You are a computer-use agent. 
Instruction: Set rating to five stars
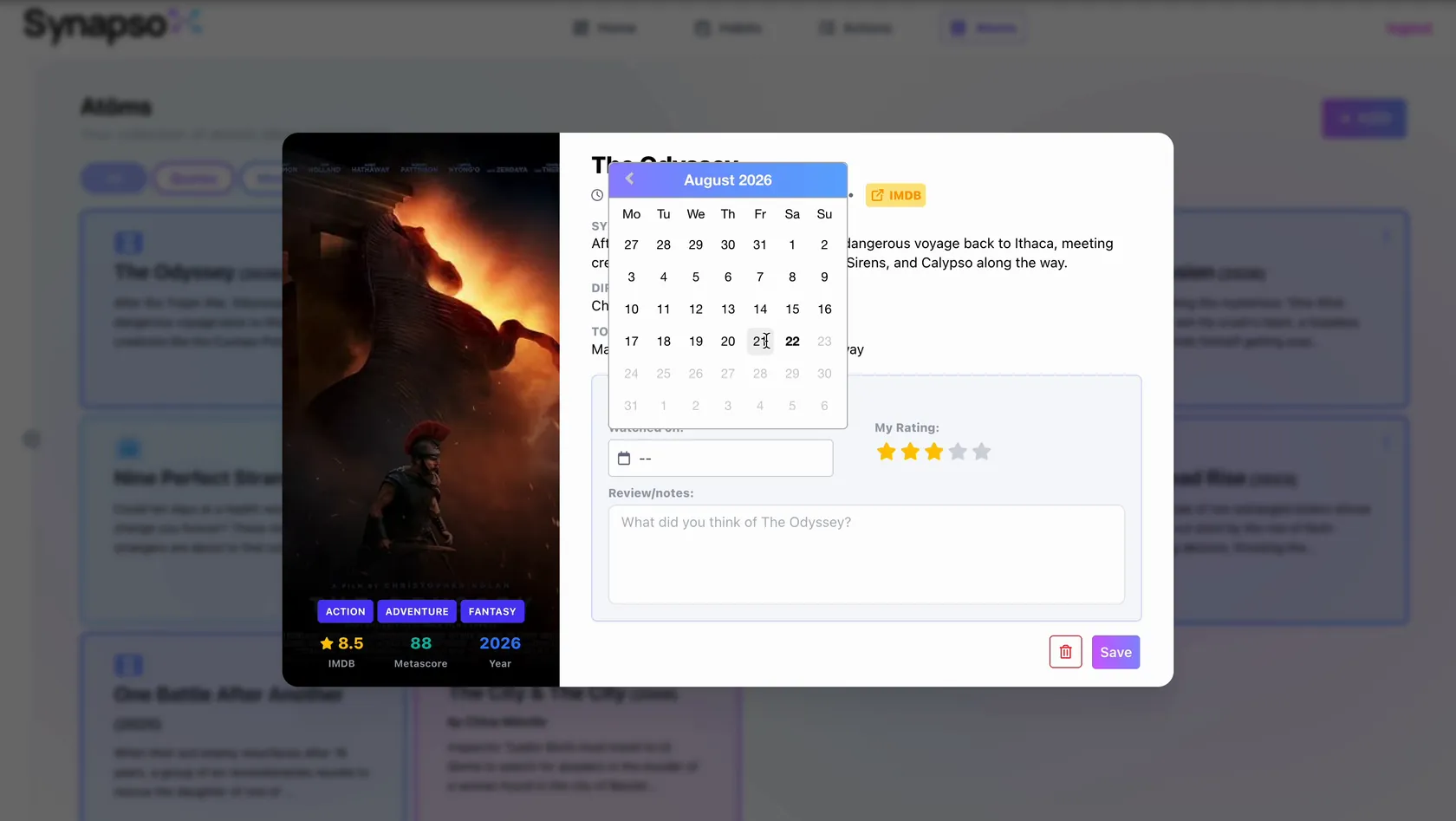[x=981, y=452]
